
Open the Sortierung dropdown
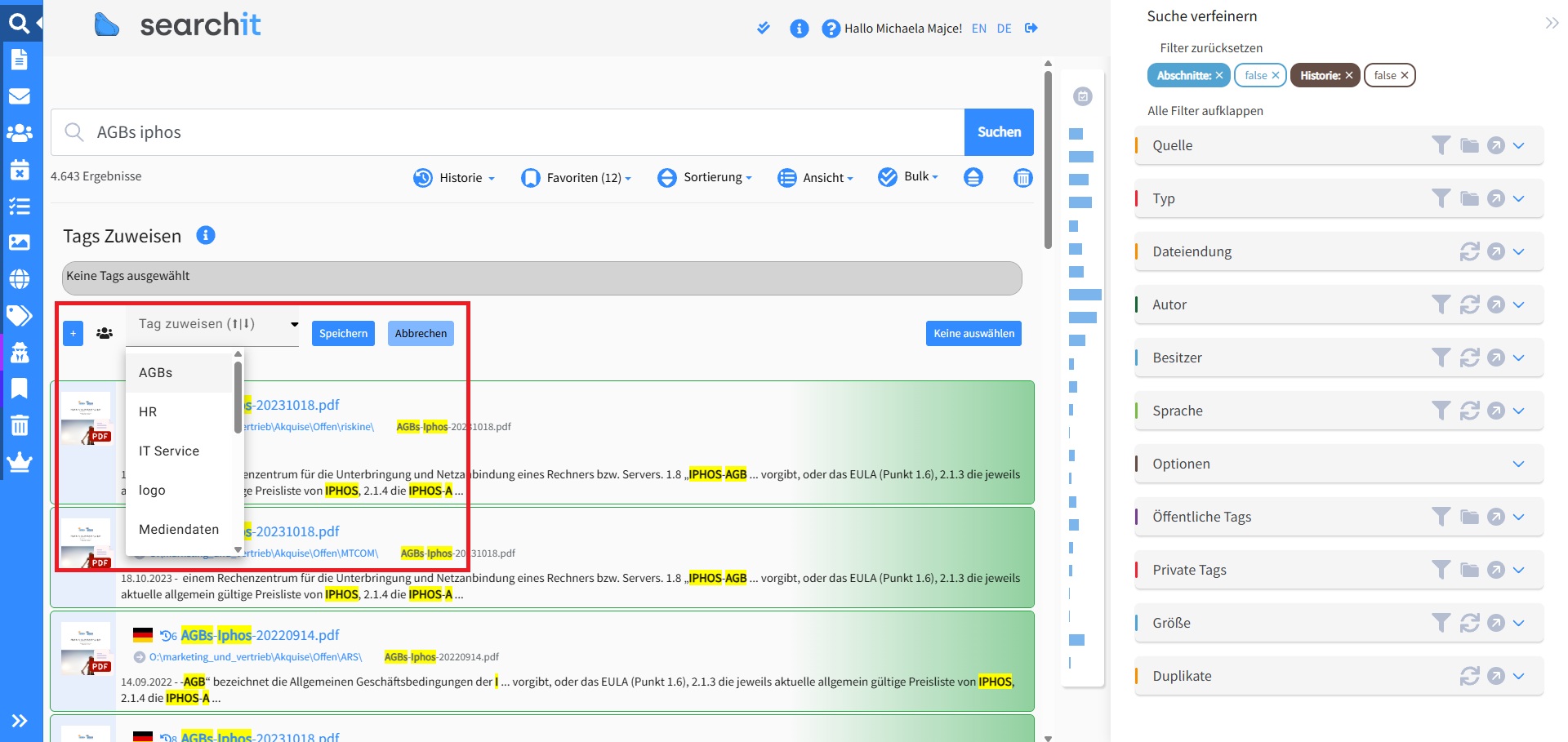point(704,177)
